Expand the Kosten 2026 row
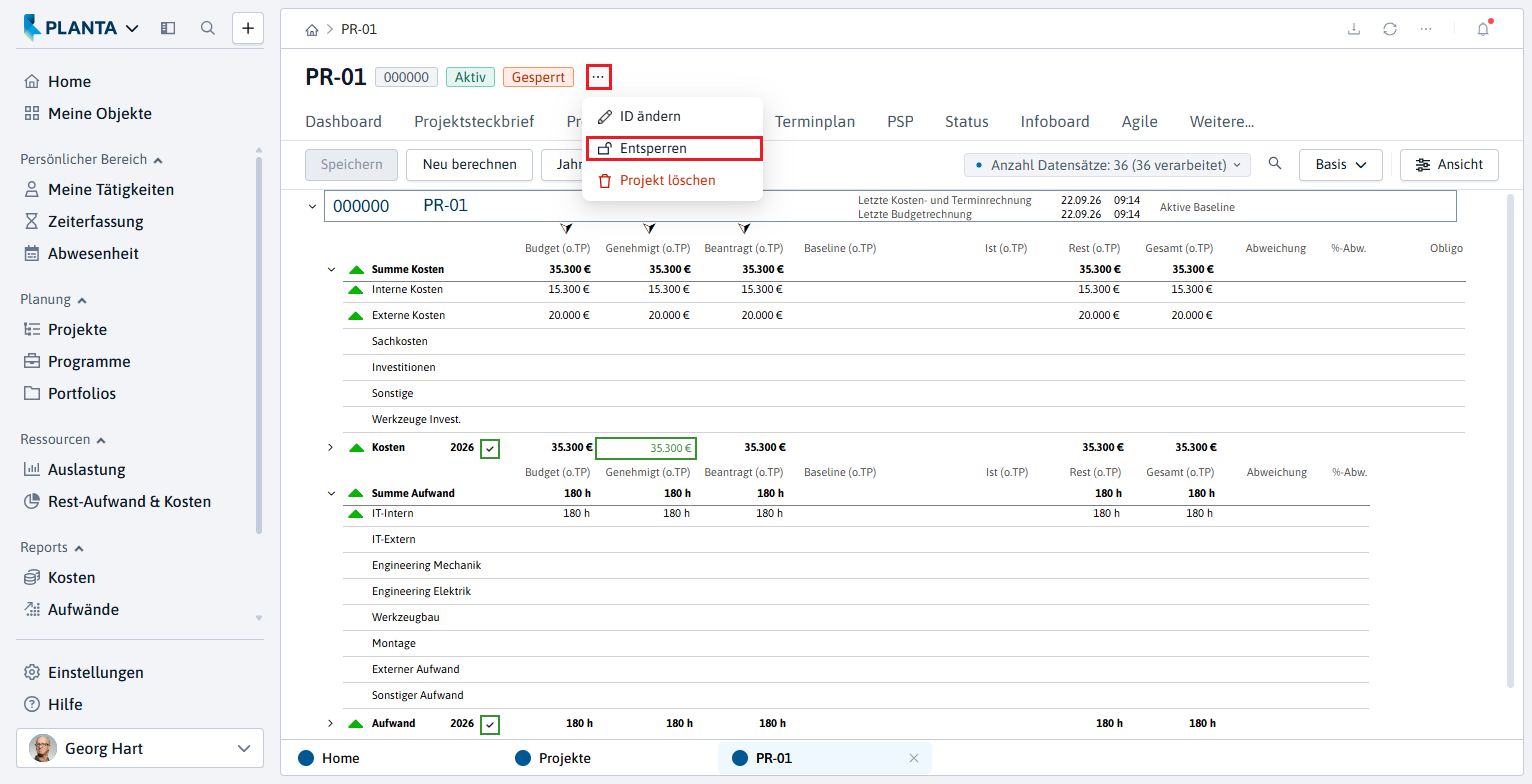 (x=331, y=447)
